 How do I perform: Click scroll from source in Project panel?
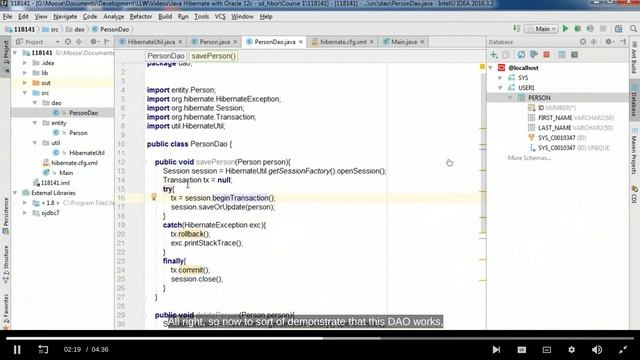point(68,42)
